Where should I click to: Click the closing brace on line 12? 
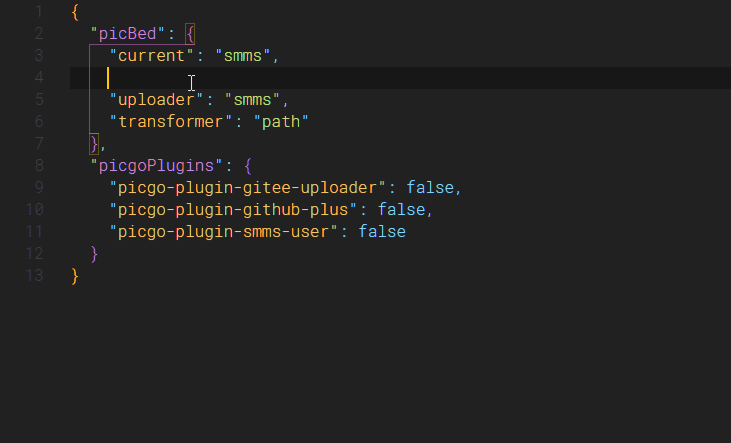(x=94, y=253)
